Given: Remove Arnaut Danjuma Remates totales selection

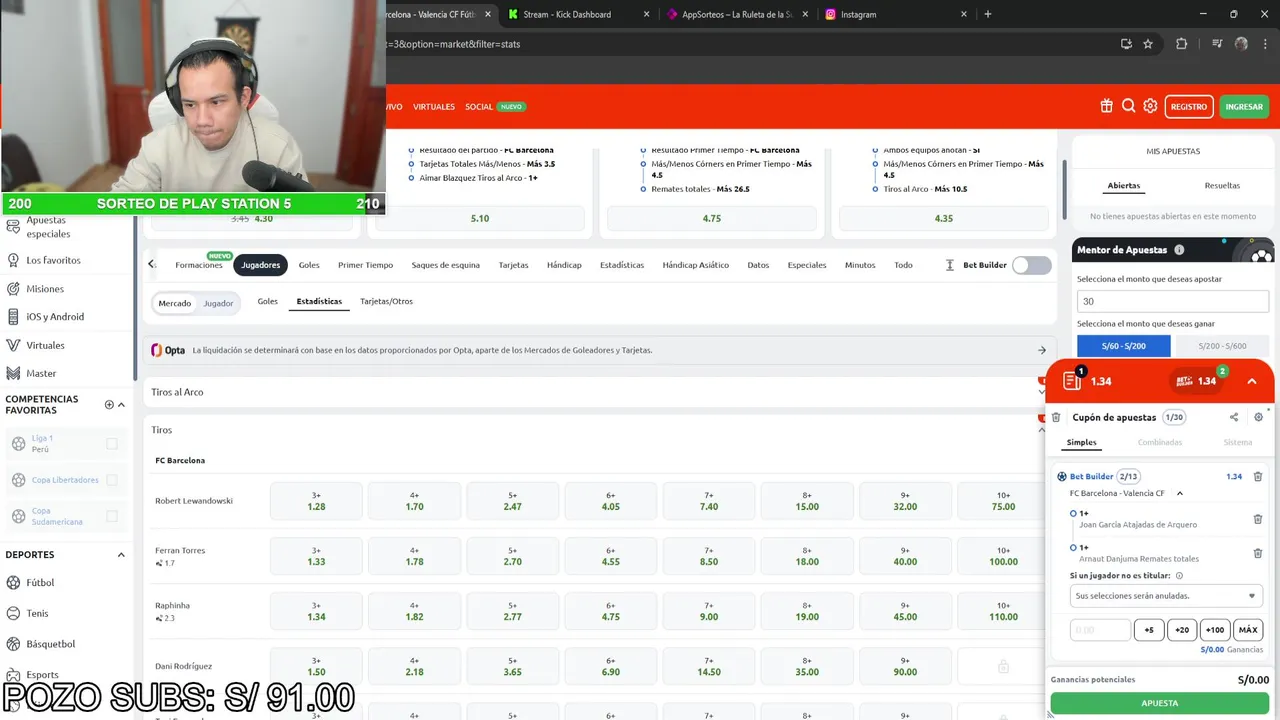Looking at the screenshot, I should tap(1258, 553).
